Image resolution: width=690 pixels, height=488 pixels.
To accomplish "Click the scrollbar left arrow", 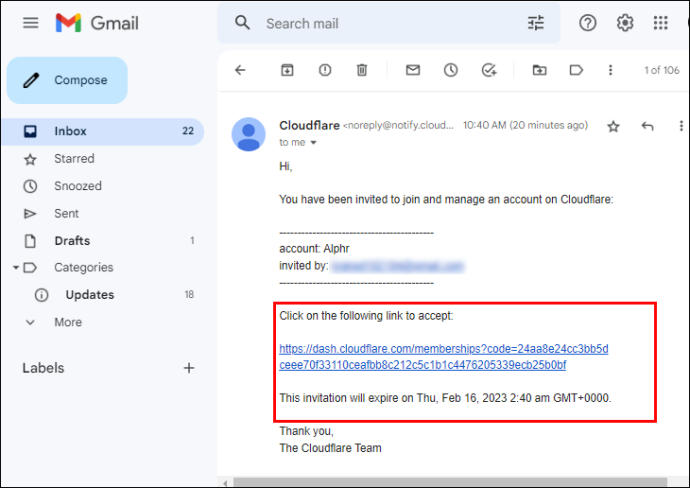I will click(x=225, y=483).
